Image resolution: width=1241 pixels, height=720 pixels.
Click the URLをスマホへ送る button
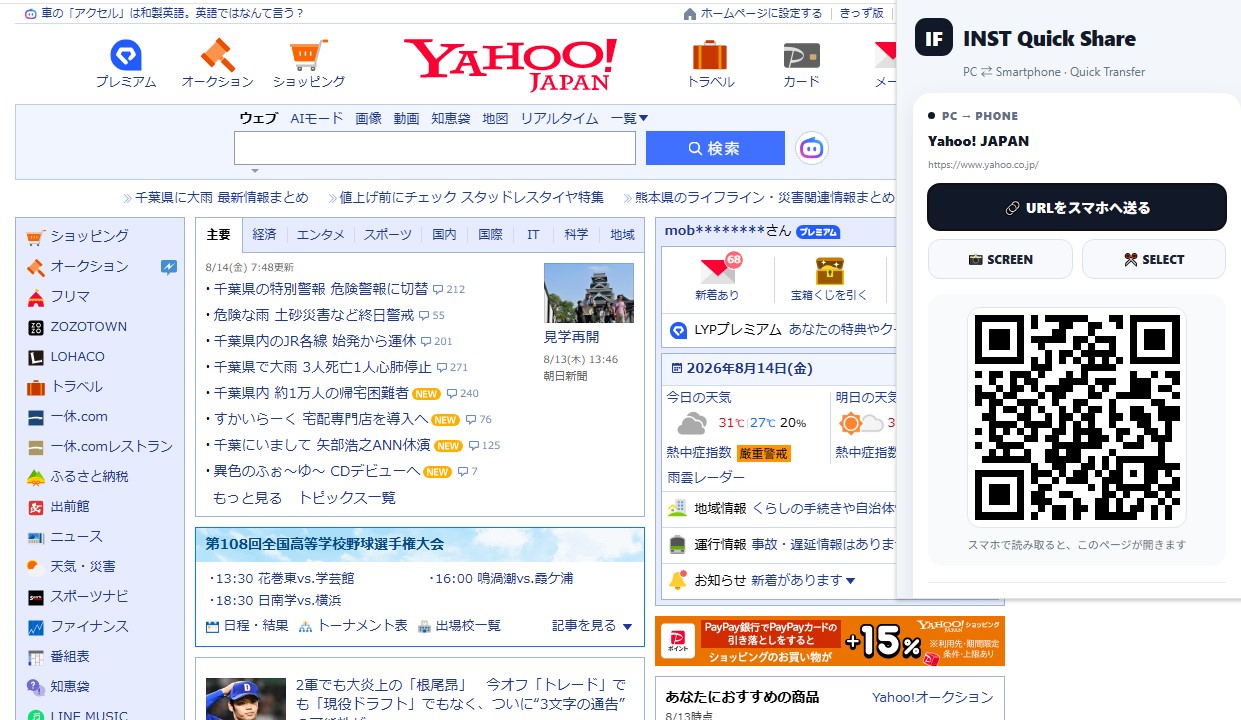click(x=1076, y=207)
